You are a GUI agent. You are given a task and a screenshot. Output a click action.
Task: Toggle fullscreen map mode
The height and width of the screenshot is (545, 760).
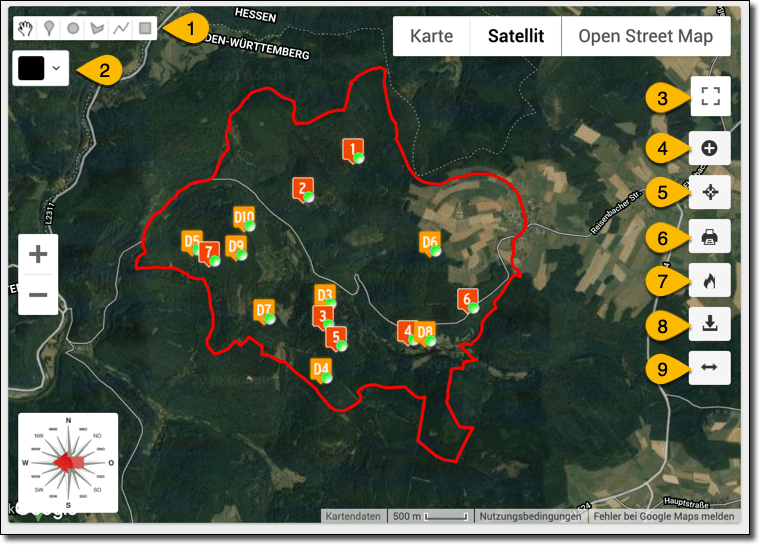click(710, 97)
